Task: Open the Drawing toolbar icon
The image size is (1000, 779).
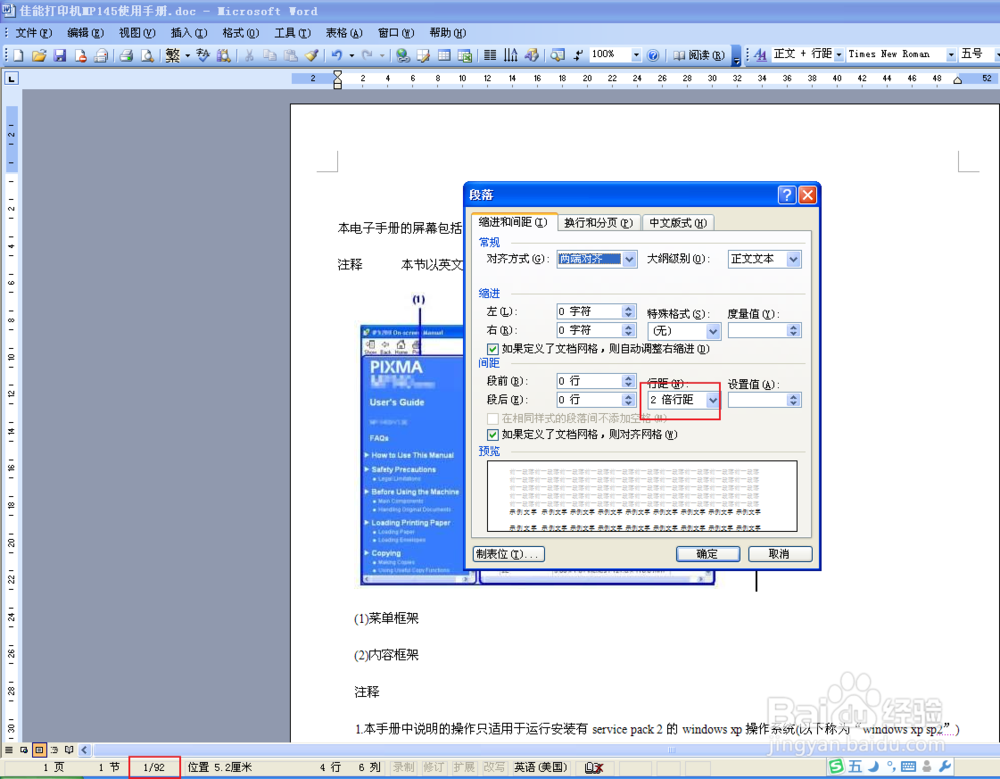Action: [532, 56]
